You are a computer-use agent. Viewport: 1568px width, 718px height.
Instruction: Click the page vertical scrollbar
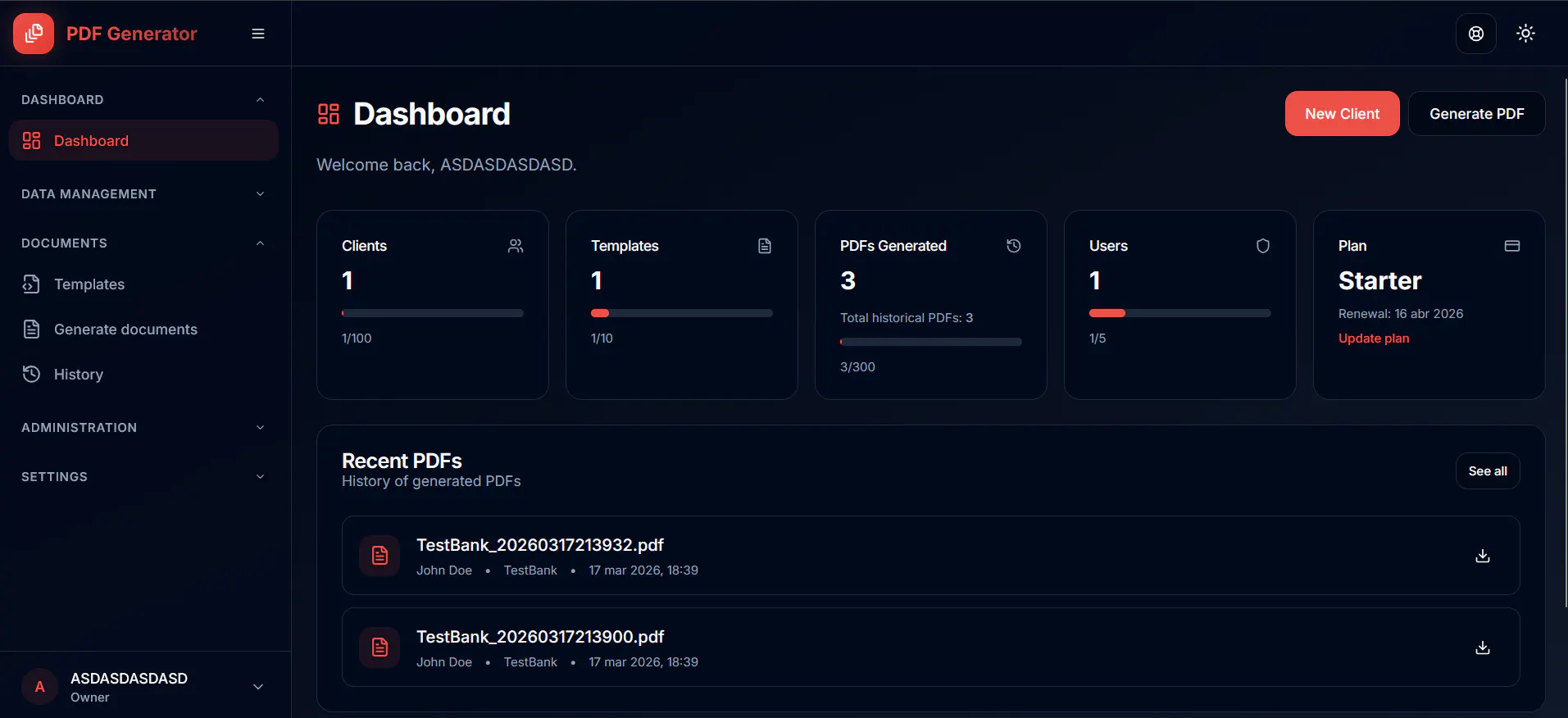click(1565, 343)
